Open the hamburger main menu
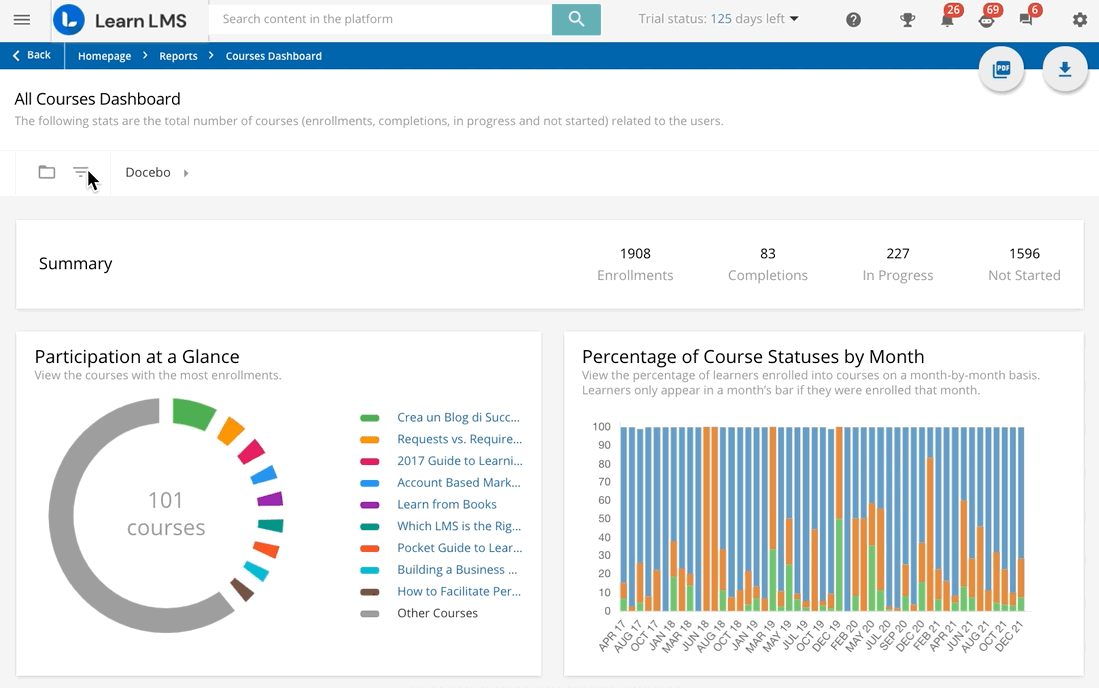This screenshot has width=1099, height=688. tap(21, 20)
